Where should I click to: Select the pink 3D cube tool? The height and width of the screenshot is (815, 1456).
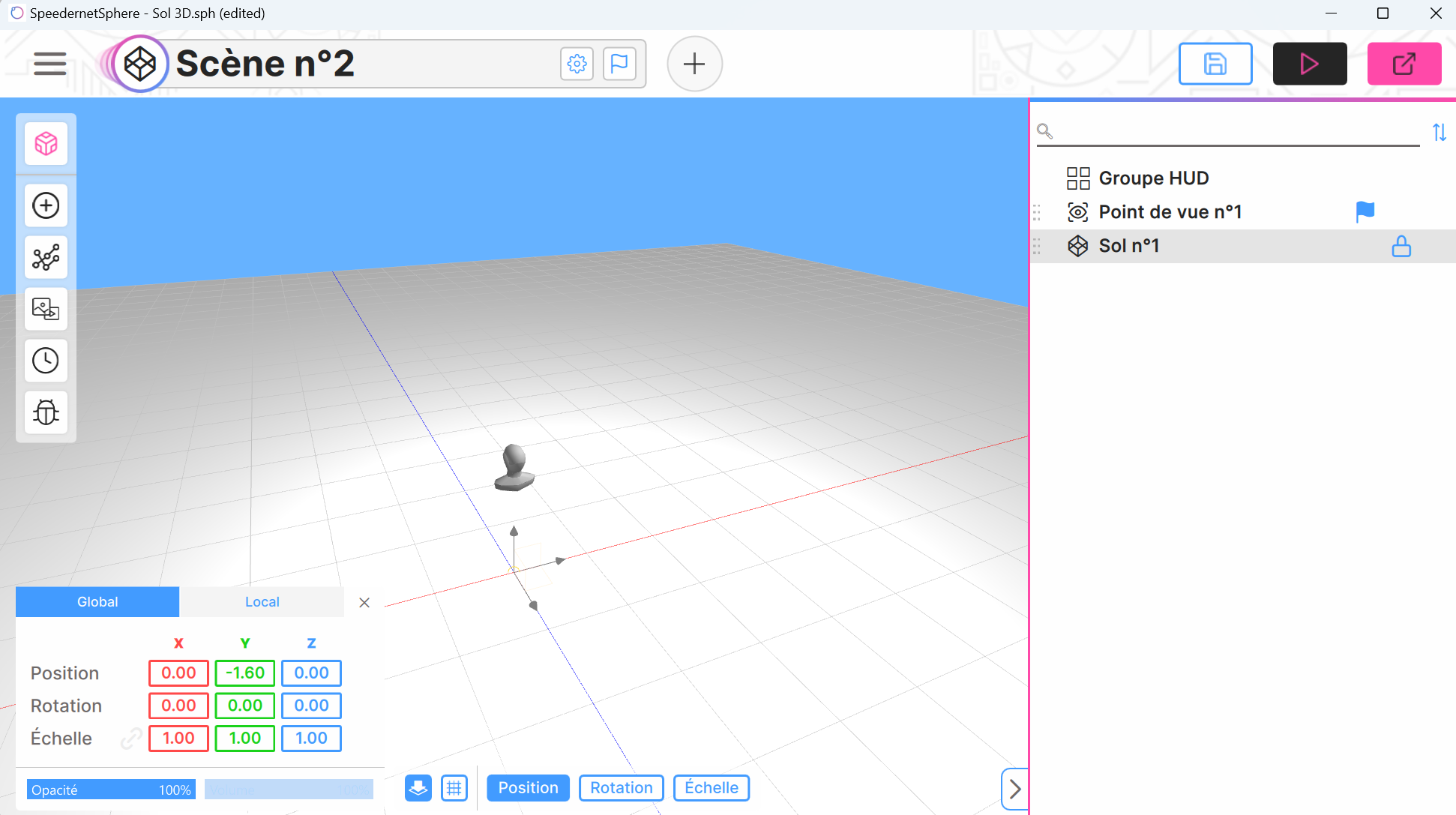click(46, 143)
